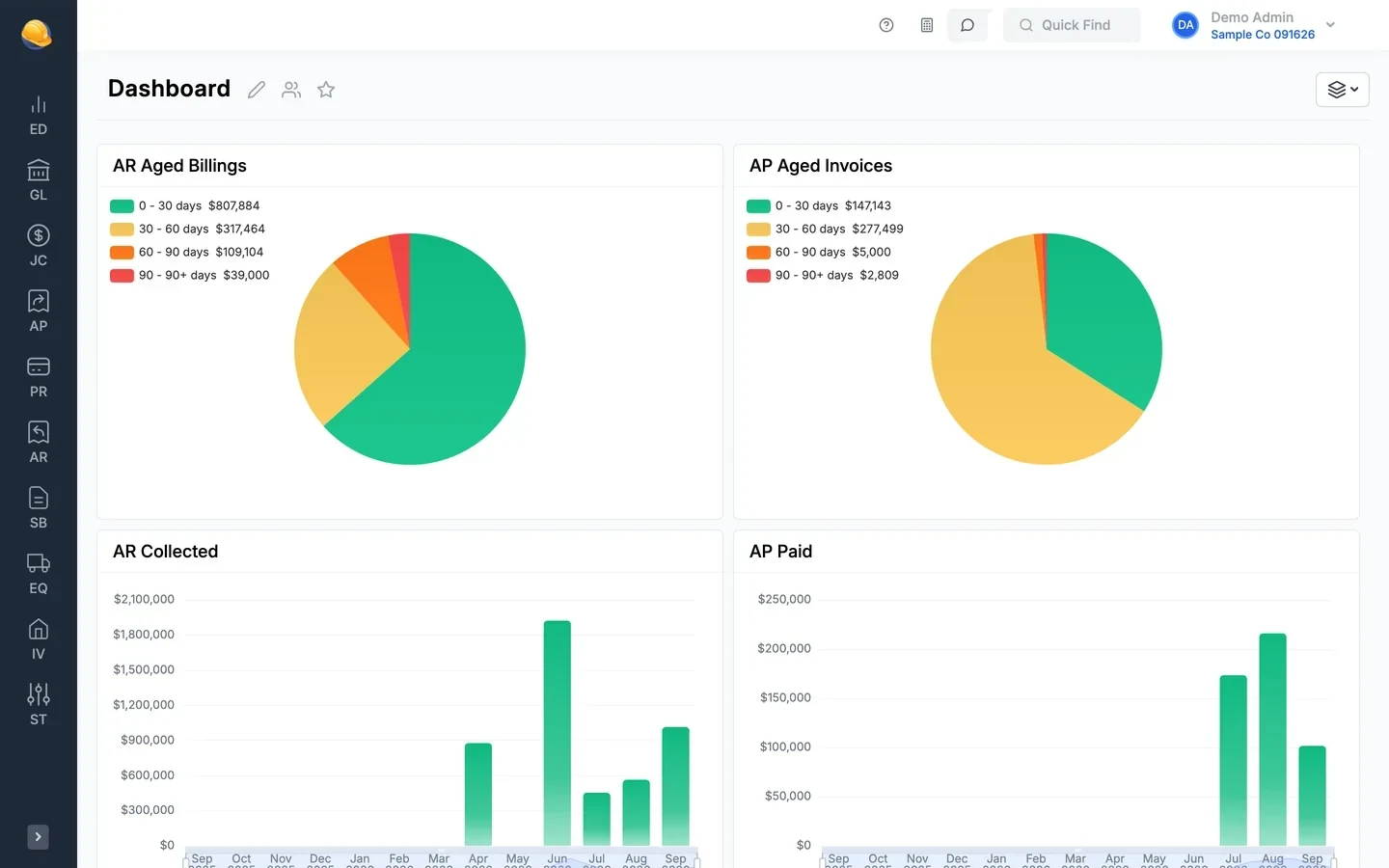Toggle AR 90 - 90+ days legend swatch
Viewport: 1389px width, 868px height.
(122, 275)
